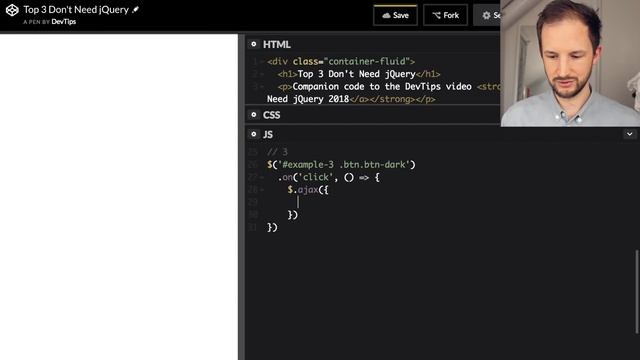Open CSS editor settings gear
The height and width of the screenshot is (360, 640).
(x=253, y=115)
